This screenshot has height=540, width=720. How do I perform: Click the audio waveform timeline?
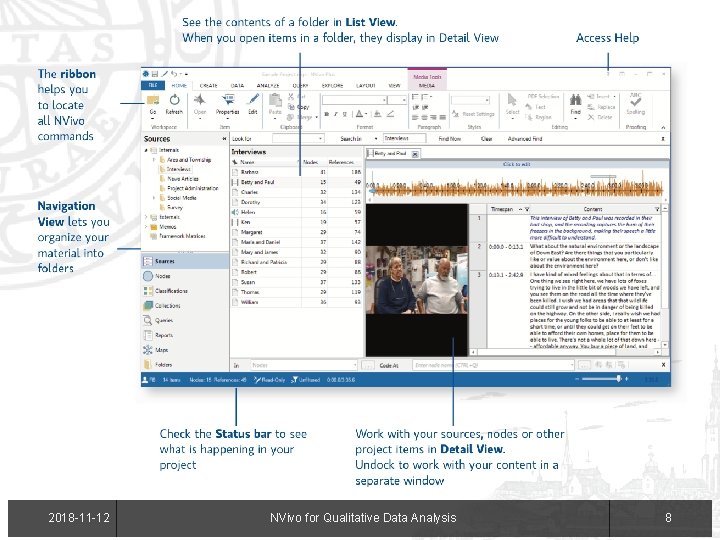pos(515,188)
